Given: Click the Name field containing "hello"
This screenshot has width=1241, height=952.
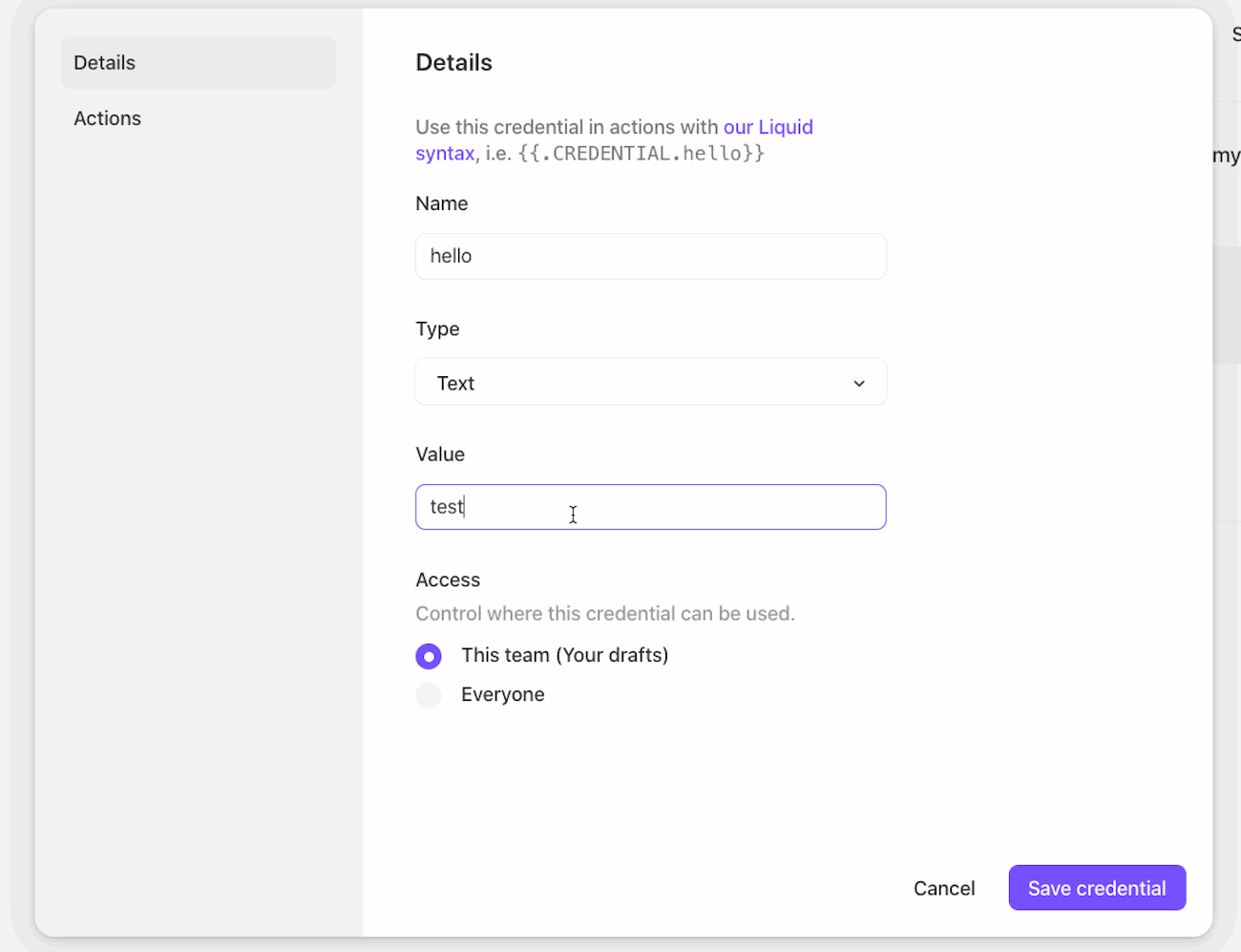Looking at the screenshot, I should (649, 256).
